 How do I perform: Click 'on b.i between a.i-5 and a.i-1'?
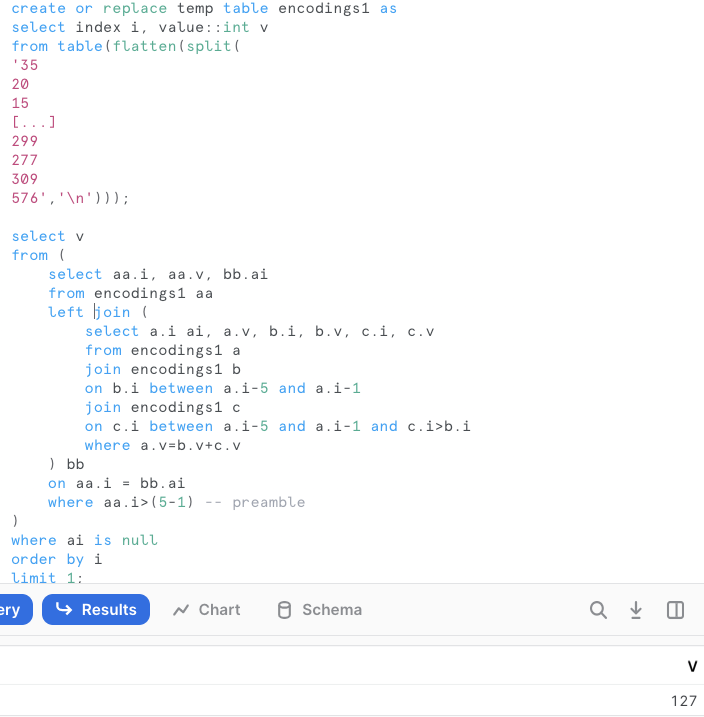tap(223, 389)
